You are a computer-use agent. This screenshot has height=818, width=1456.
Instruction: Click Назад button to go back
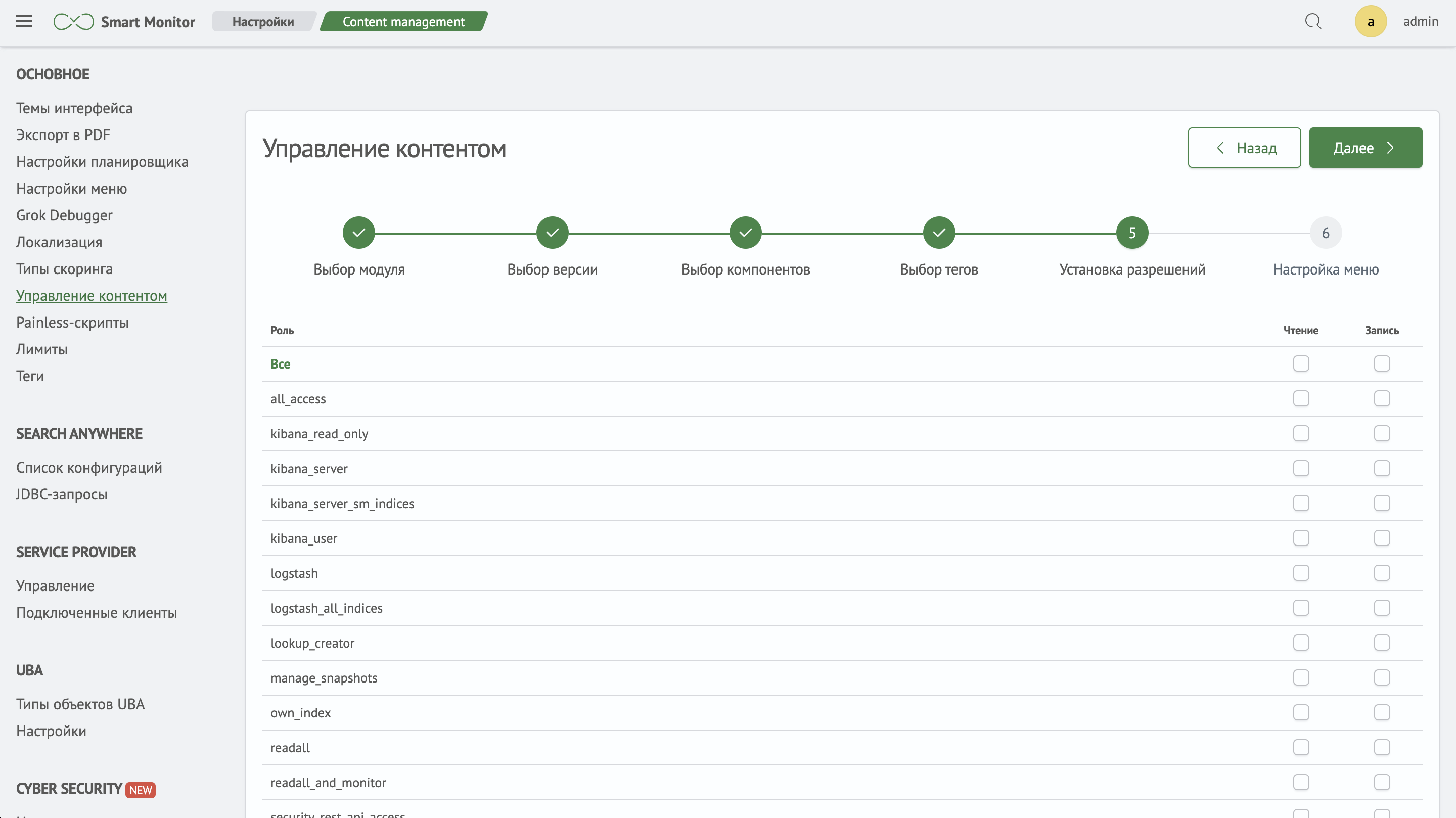click(1244, 147)
